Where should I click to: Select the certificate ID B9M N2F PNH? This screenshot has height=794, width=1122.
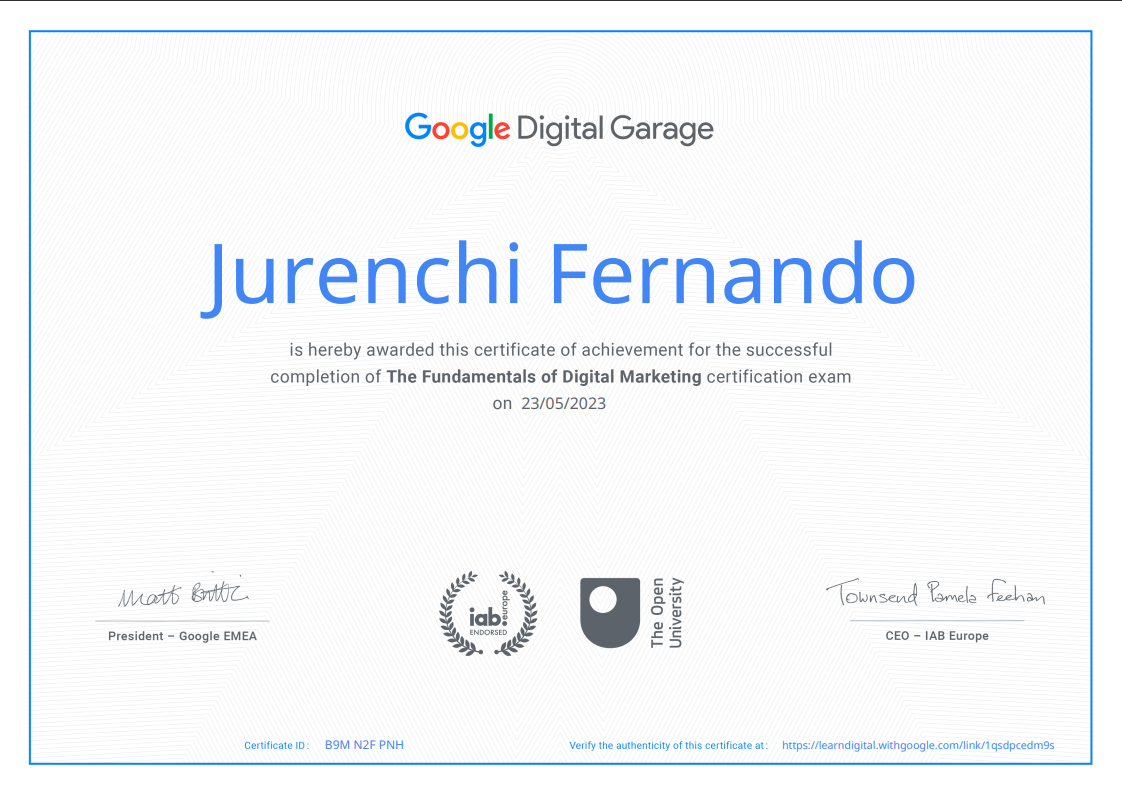364,745
